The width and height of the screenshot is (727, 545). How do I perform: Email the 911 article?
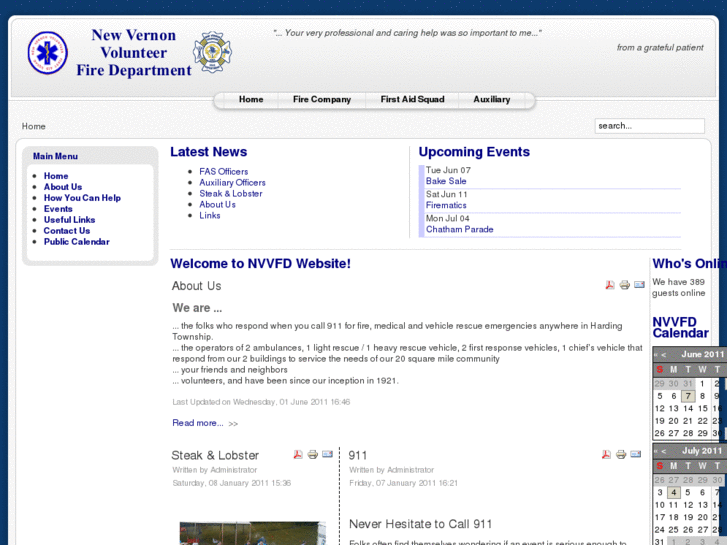point(636,455)
